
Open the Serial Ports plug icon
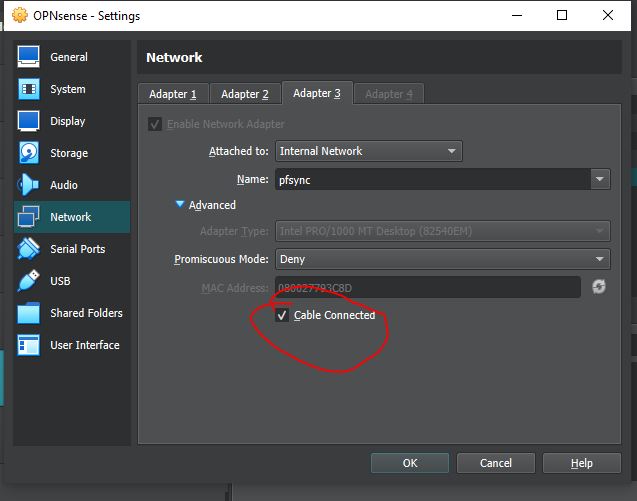[x=28, y=249]
